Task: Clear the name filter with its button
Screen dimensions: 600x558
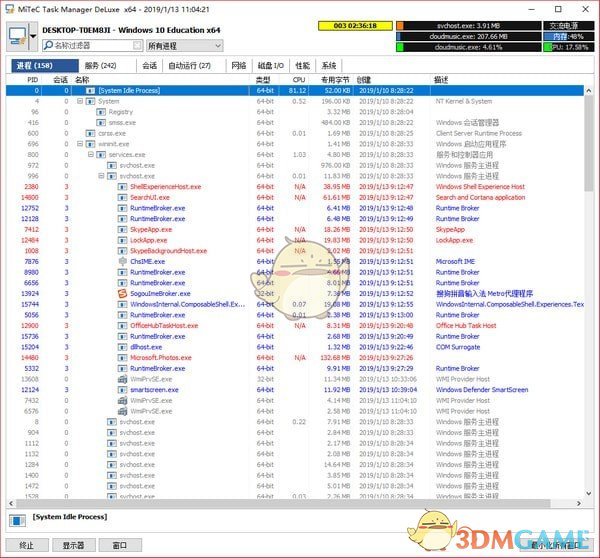Action: tap(137, 46)
